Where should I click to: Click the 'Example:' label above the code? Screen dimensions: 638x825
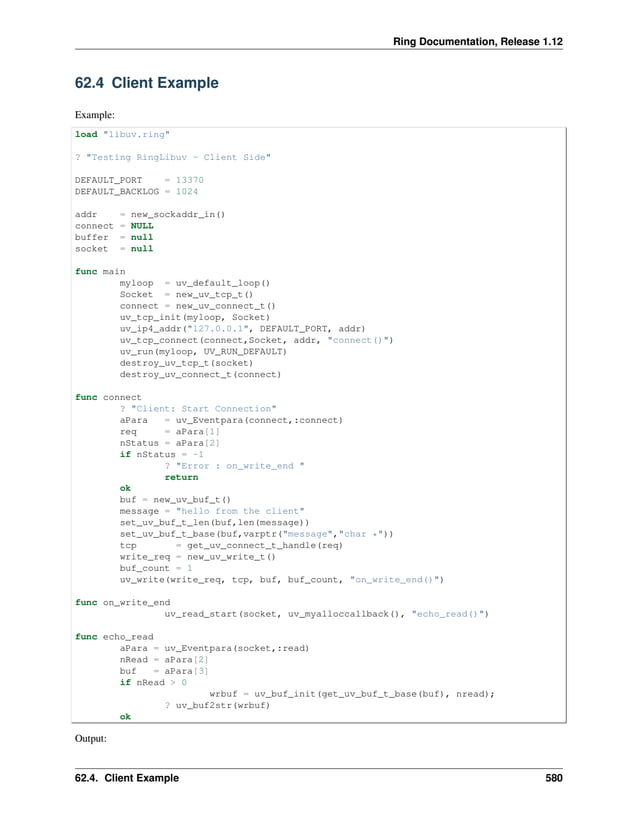[95, 115]
